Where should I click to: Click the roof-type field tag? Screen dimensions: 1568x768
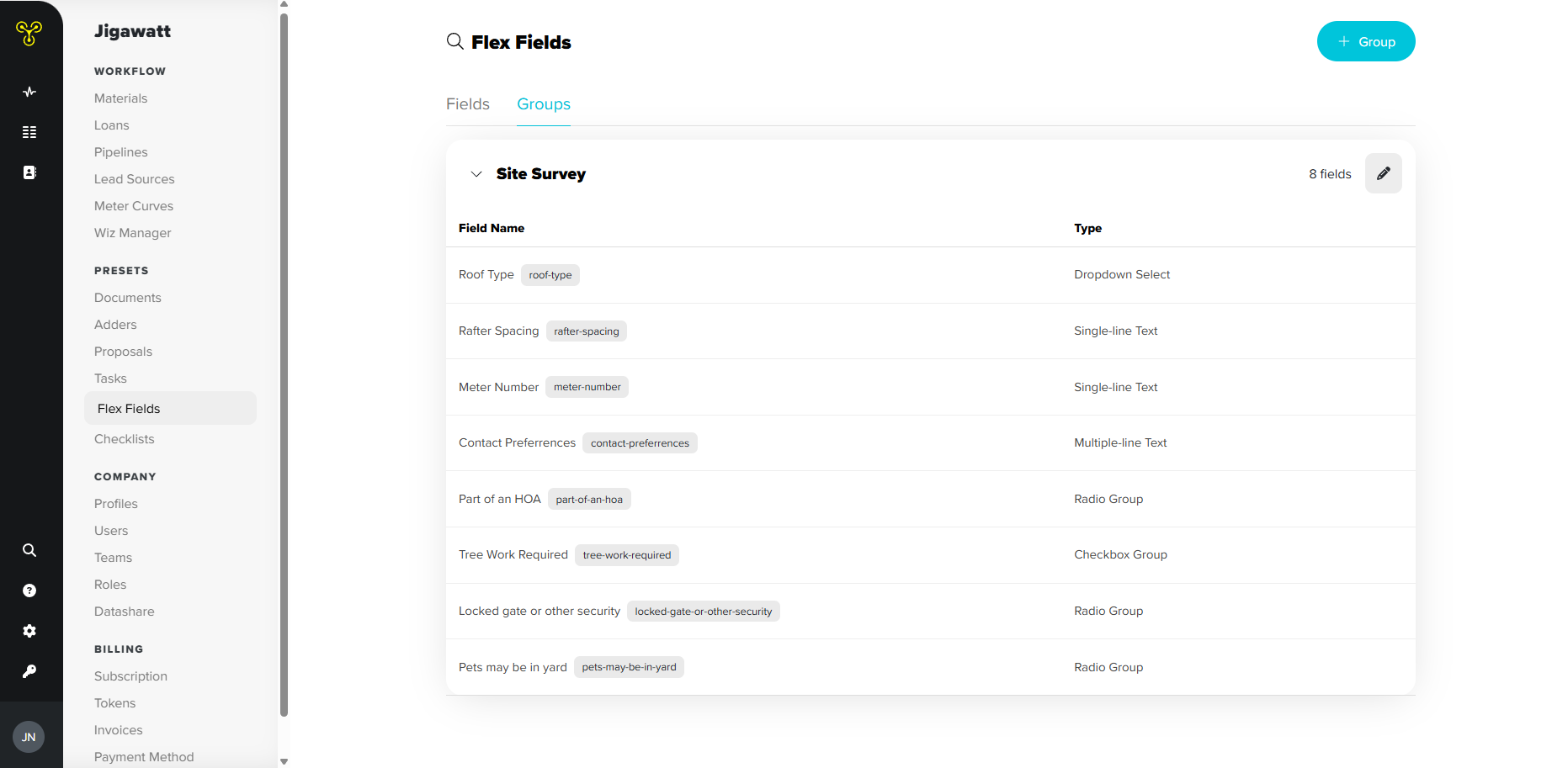coord(550,275)
